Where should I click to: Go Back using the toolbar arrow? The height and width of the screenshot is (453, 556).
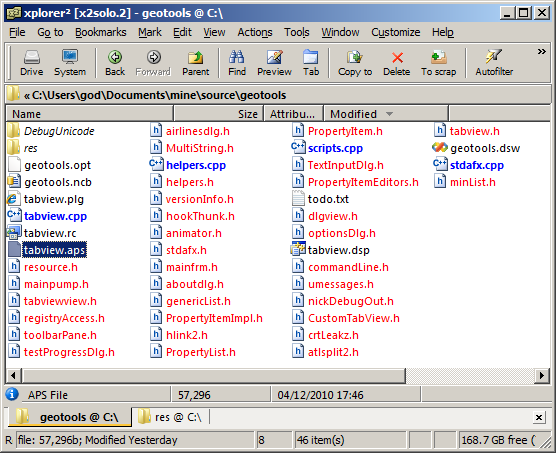tap(115, 57)
